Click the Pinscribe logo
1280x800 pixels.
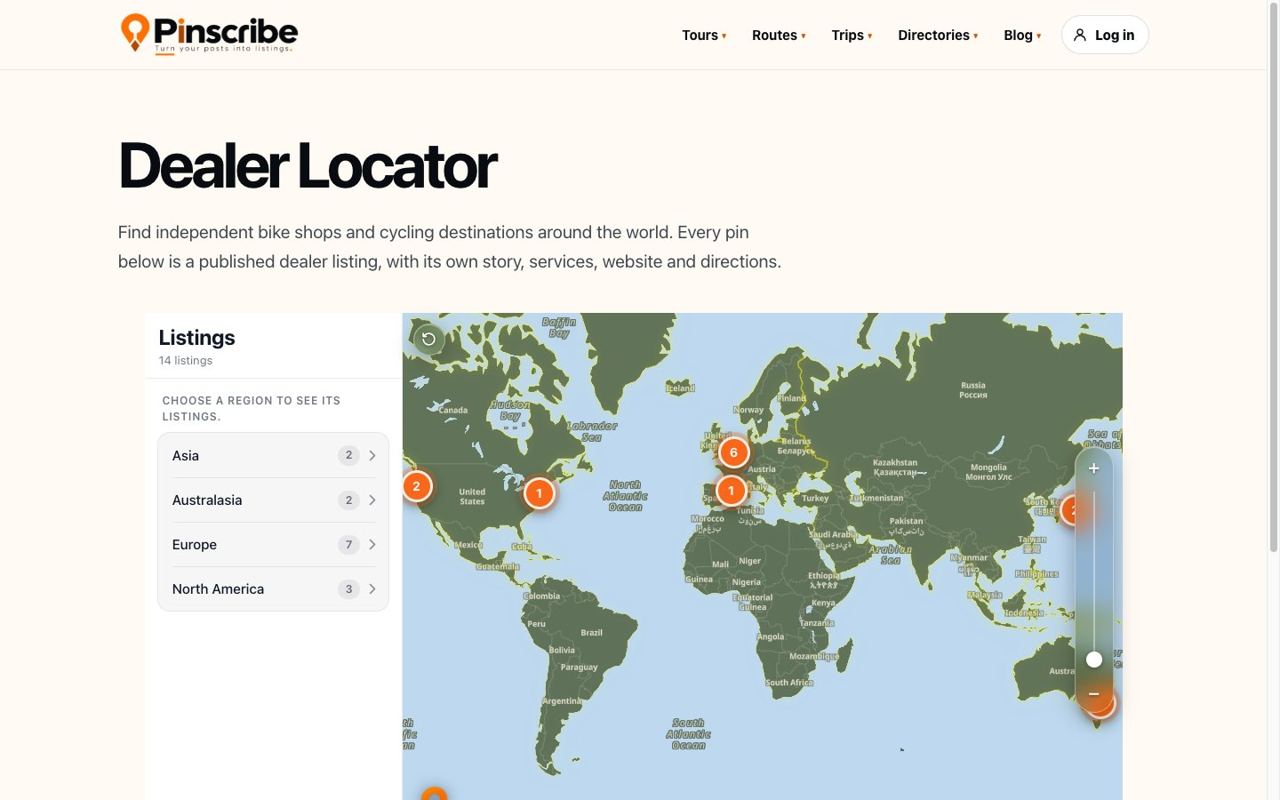coord(209,34)
